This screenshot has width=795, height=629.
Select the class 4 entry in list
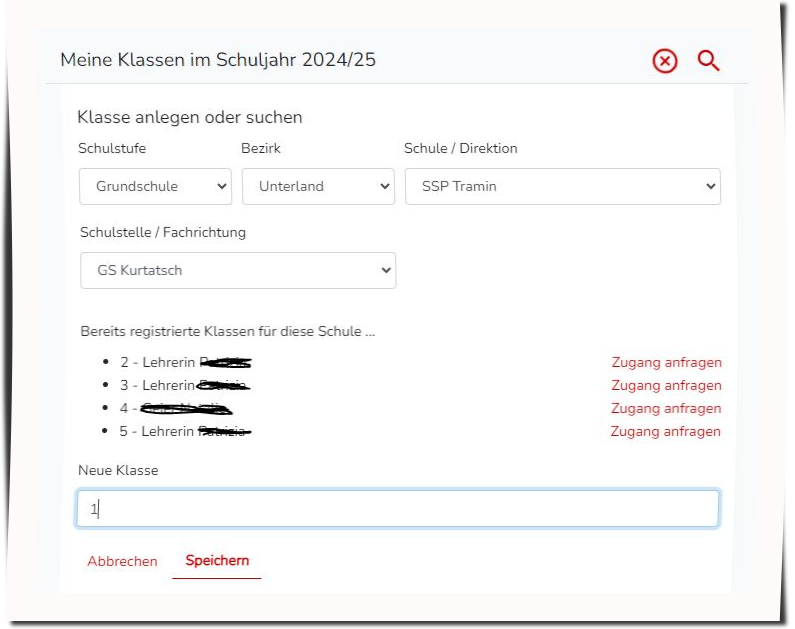[x=175, y=409]
